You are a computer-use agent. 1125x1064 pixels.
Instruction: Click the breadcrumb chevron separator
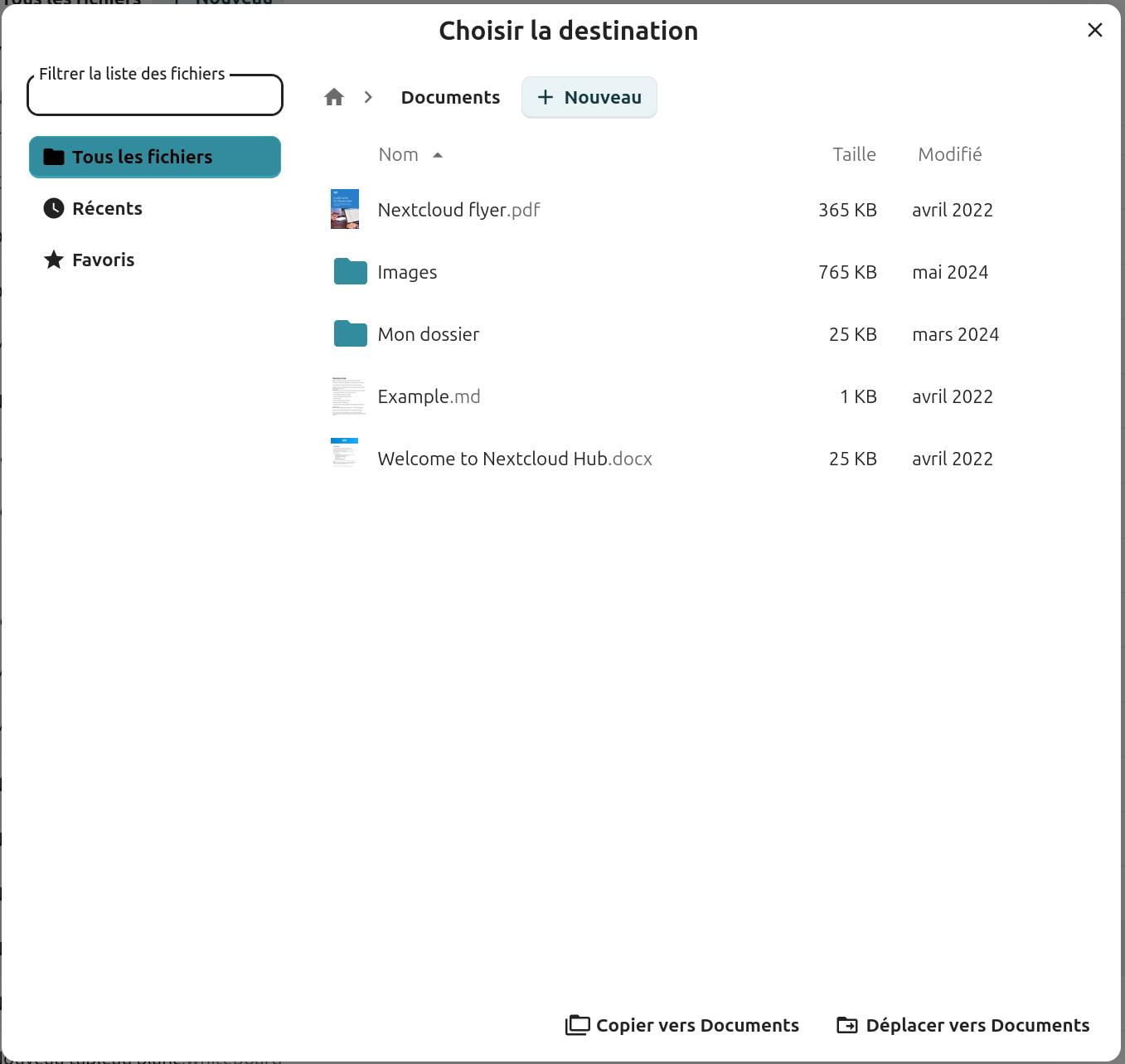[x=368, y=97]
